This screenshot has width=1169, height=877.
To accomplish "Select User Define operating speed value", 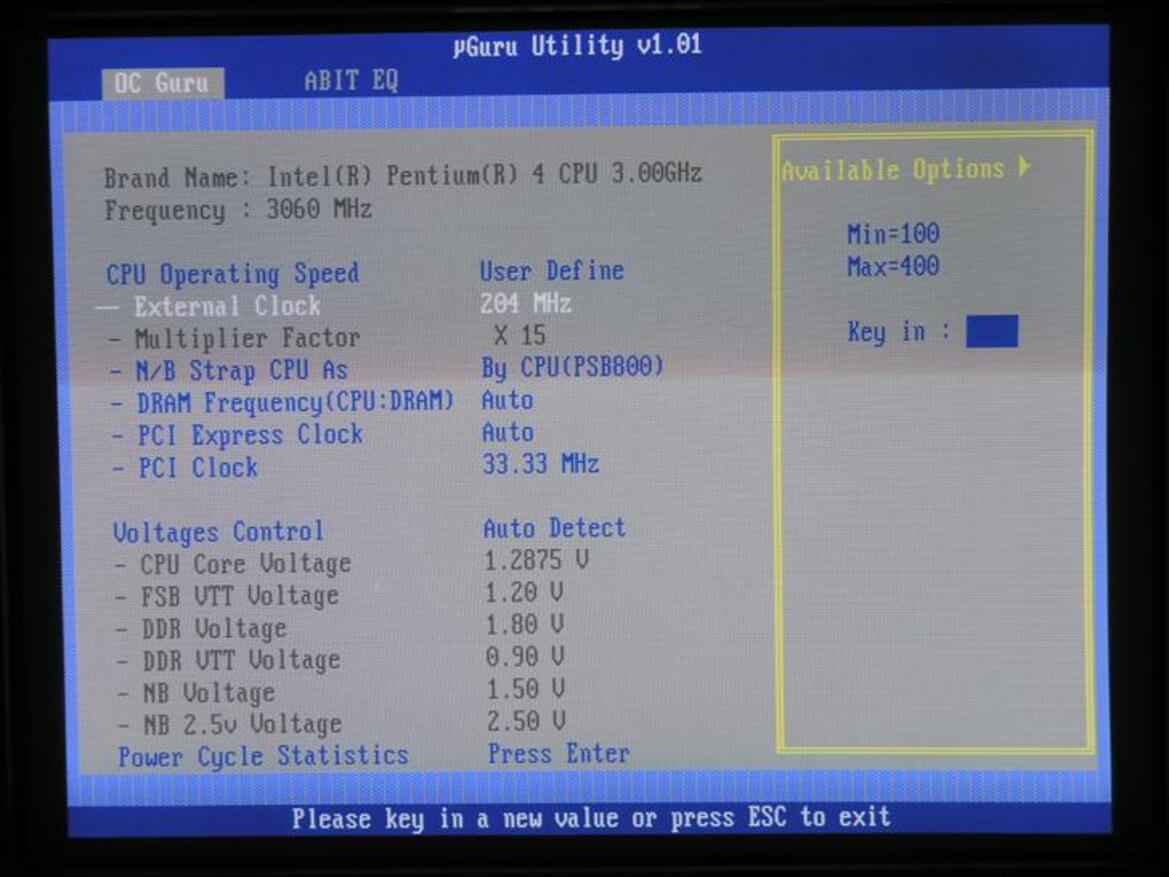I will (x=552, y=271).
